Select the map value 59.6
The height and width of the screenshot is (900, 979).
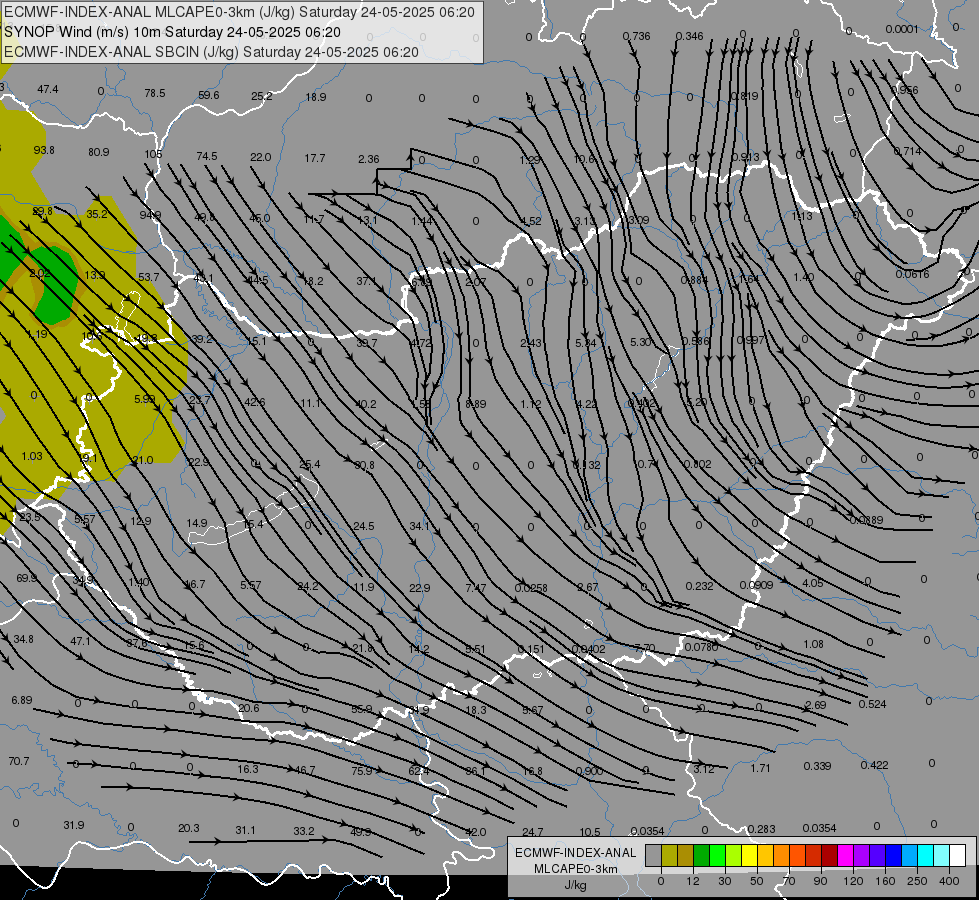pos(209,95)
